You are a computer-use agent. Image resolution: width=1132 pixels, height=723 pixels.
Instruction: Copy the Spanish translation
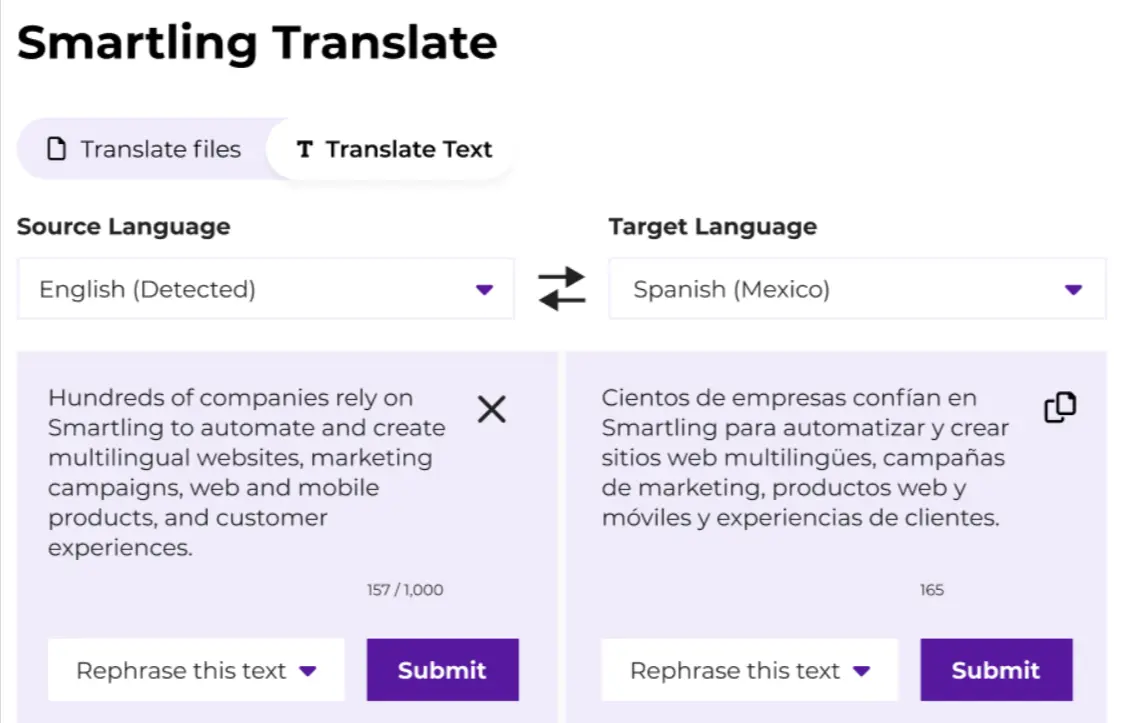(1059, 407)
